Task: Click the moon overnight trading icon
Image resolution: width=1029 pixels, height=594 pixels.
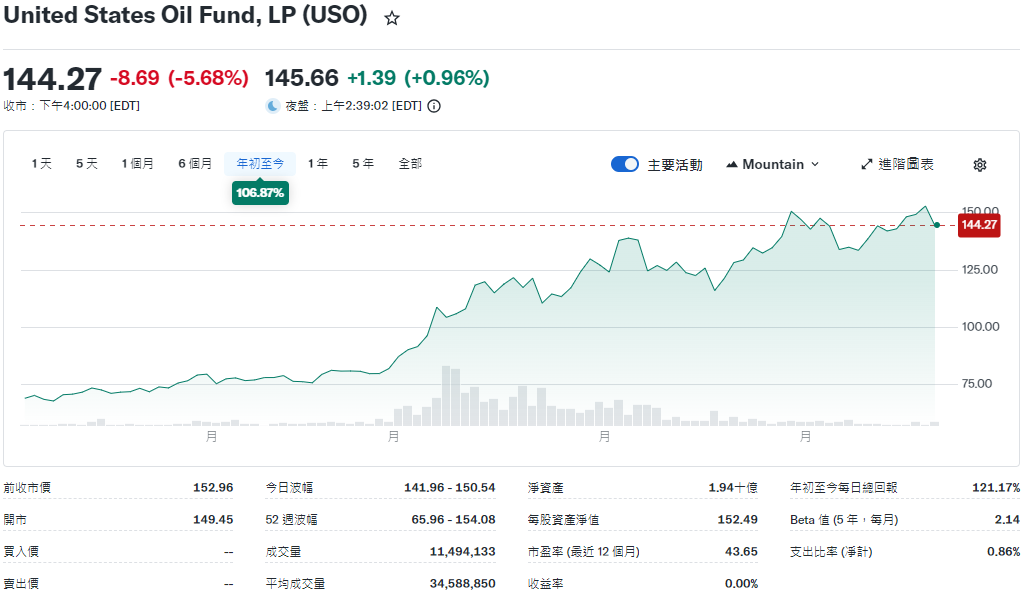Action: coord(272,106)
